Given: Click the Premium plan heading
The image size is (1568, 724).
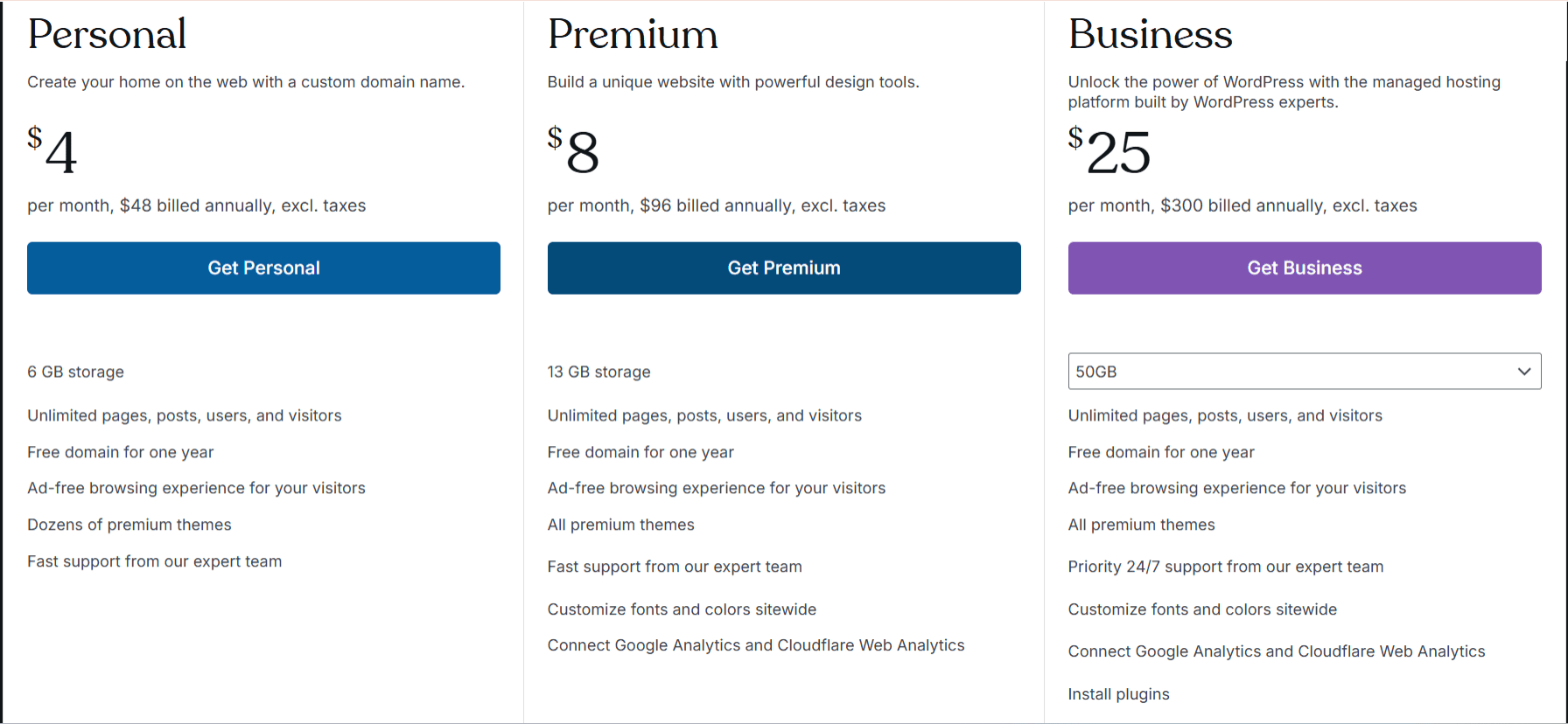Looking at the screenshot, I should pos(633,34).
